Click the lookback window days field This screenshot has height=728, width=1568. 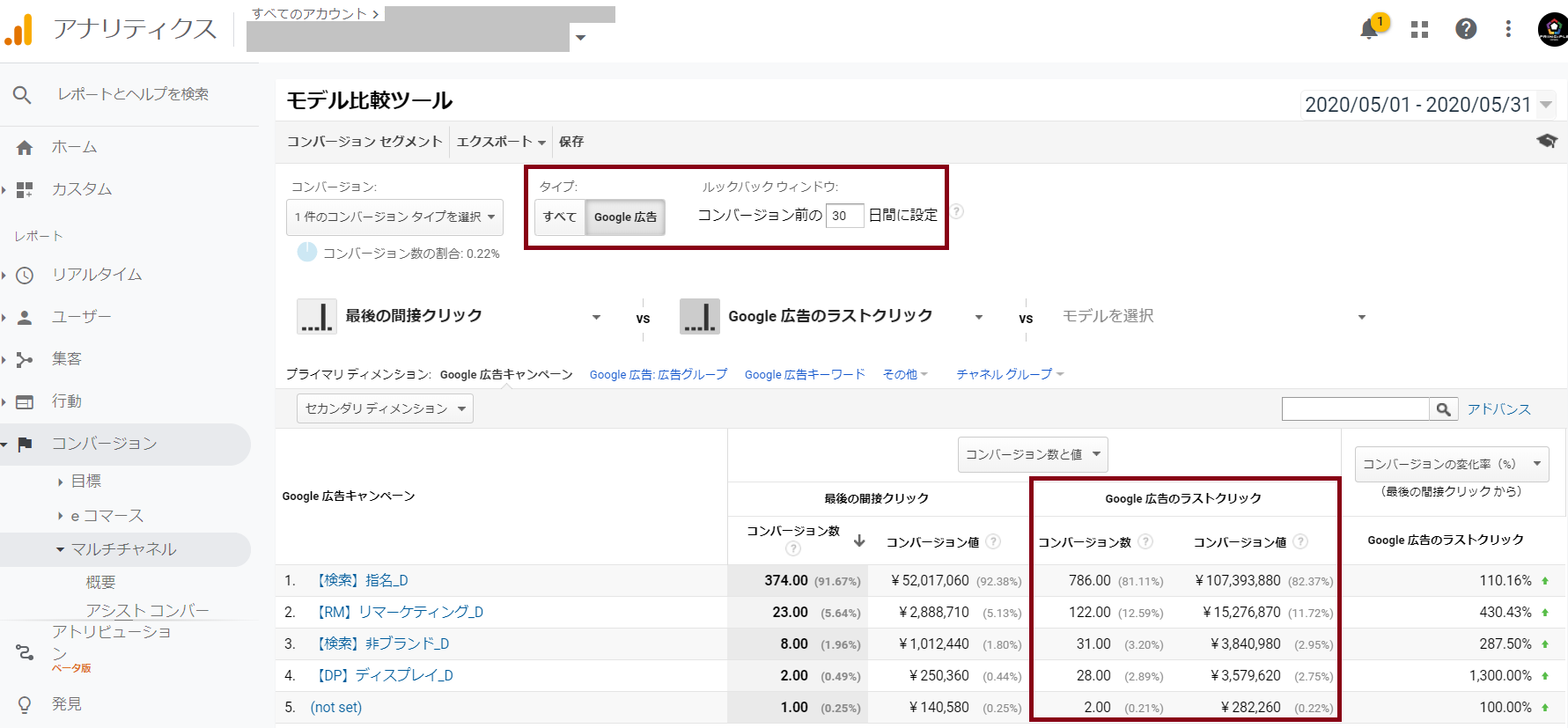click(844, 215)
